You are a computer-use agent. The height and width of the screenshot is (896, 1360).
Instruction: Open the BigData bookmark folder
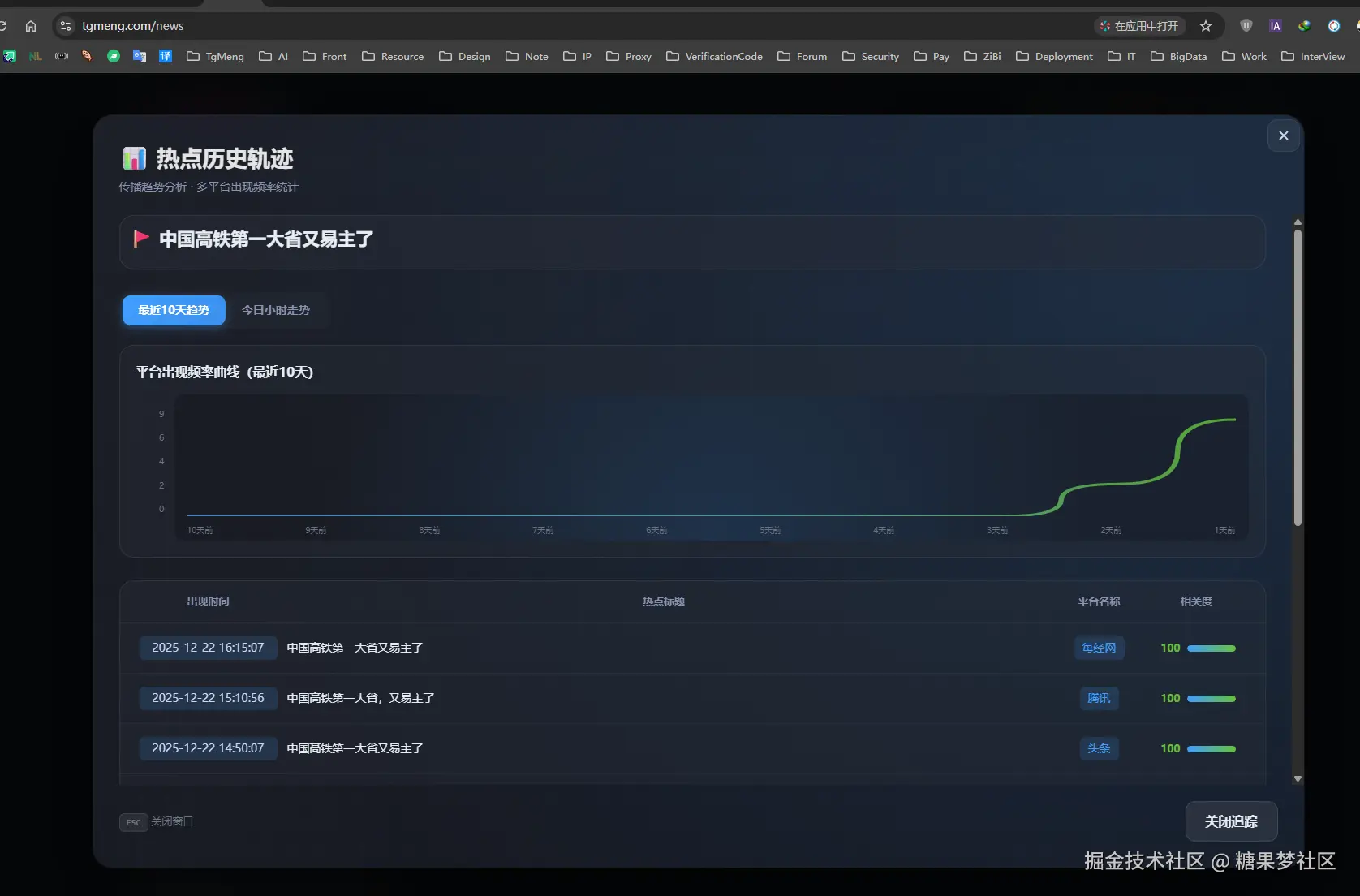point(1179,56)
